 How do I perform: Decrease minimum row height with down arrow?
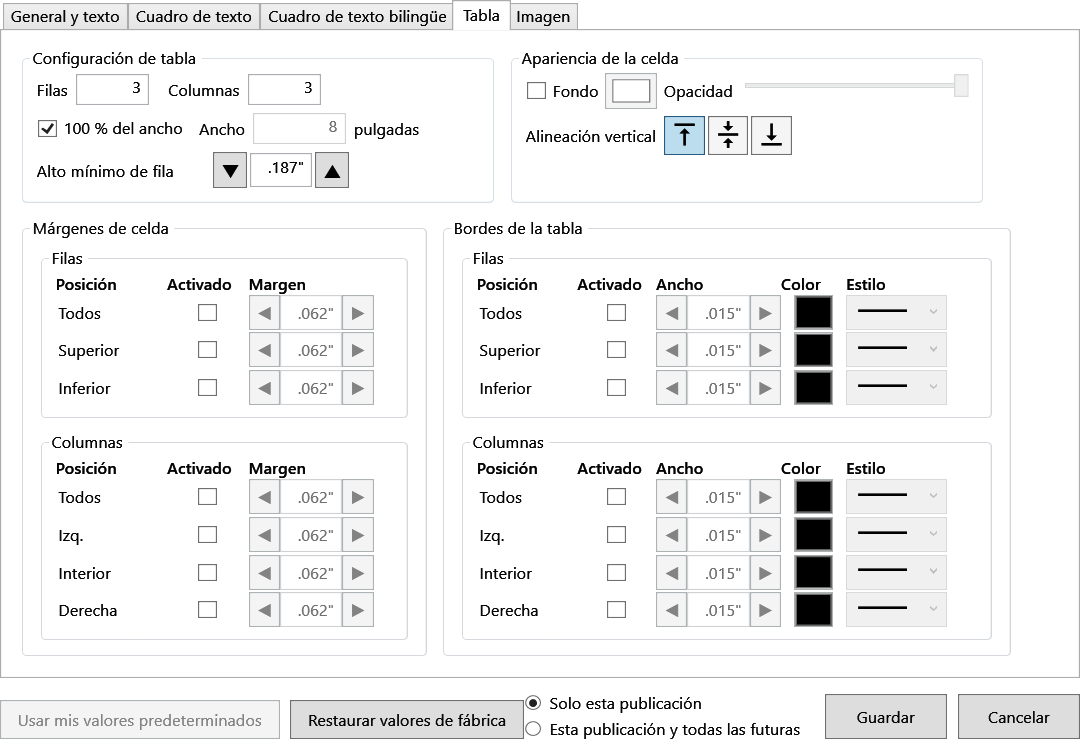pyautogui.click(x=230, y=171)
